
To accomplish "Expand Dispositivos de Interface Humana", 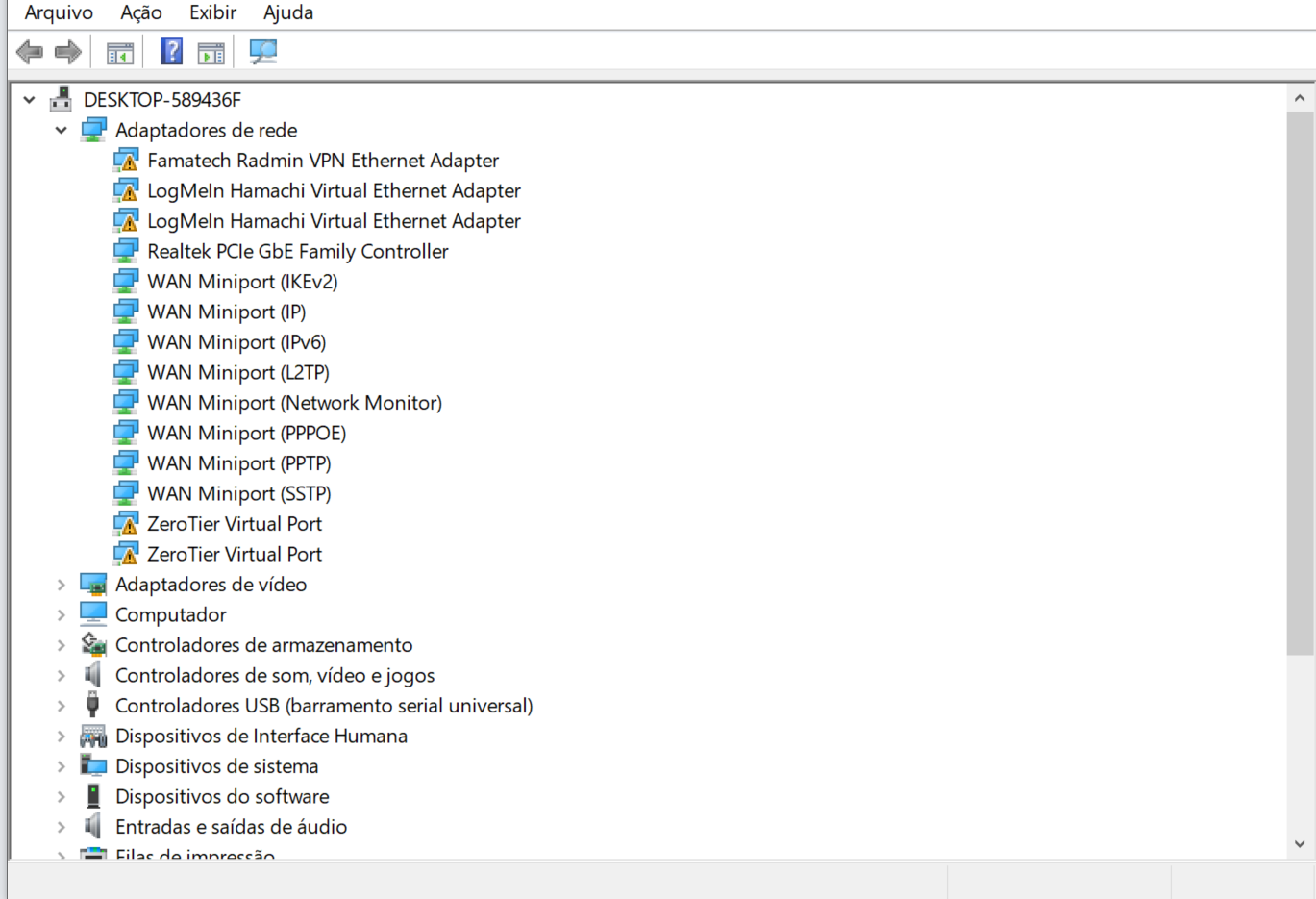I will click(x=62, y=736).
